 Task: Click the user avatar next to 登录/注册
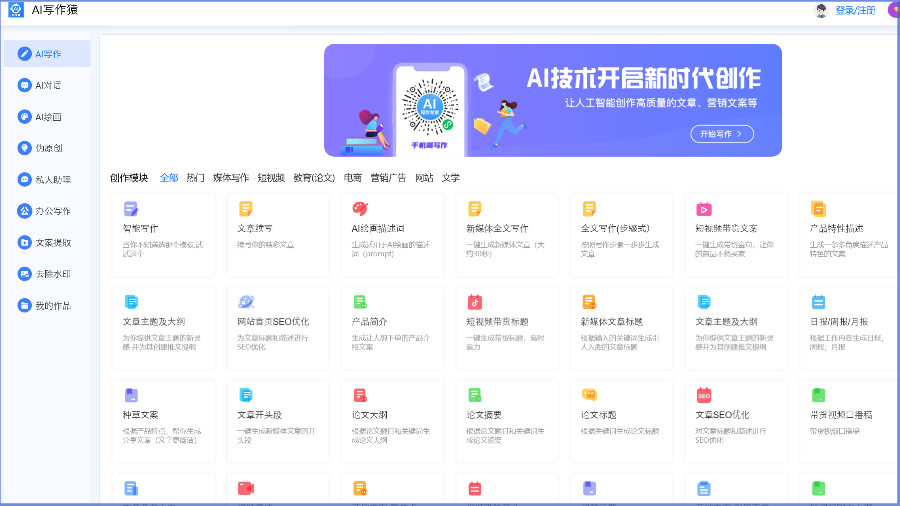(821, 10)
